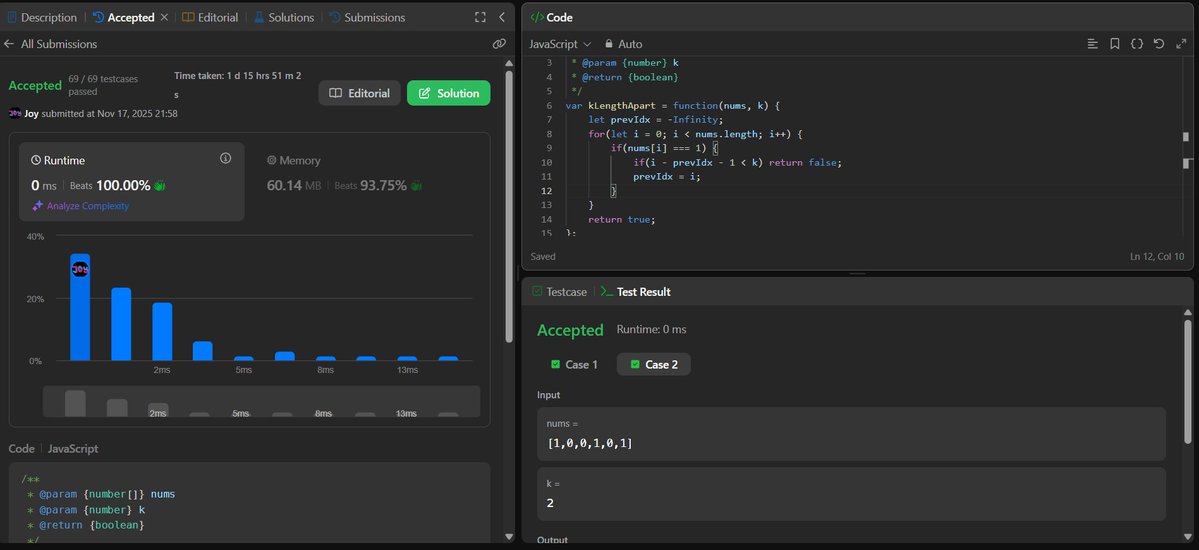Expand the editor to fullscreen
The image size is (1199, 550).
pyautogui.click(x=1181, y=44)
